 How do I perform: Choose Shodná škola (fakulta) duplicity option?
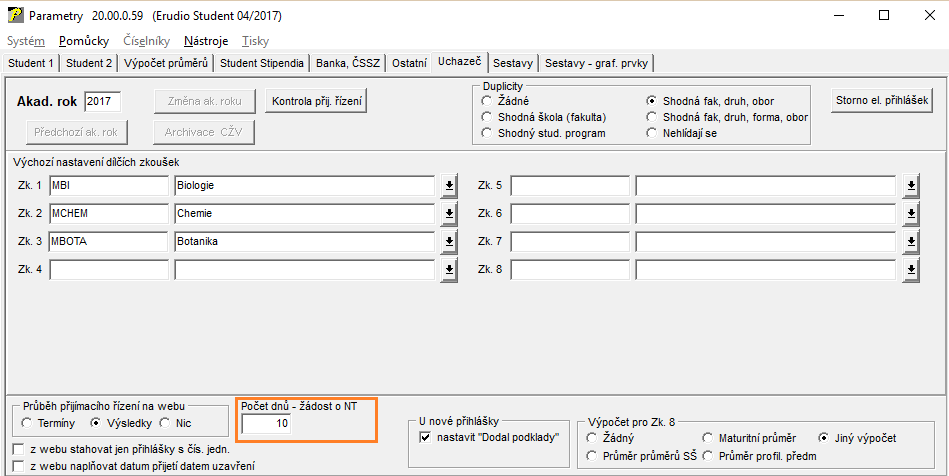click(x=487, y=117)
